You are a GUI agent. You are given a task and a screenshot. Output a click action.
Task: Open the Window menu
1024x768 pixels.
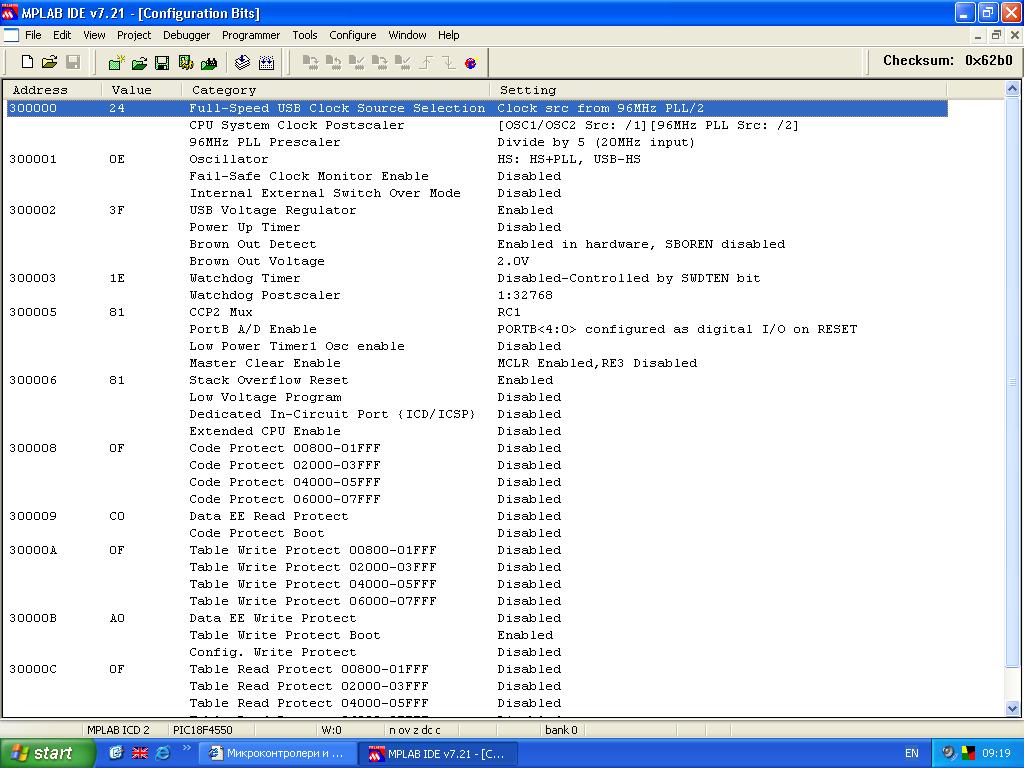[408, 35]
